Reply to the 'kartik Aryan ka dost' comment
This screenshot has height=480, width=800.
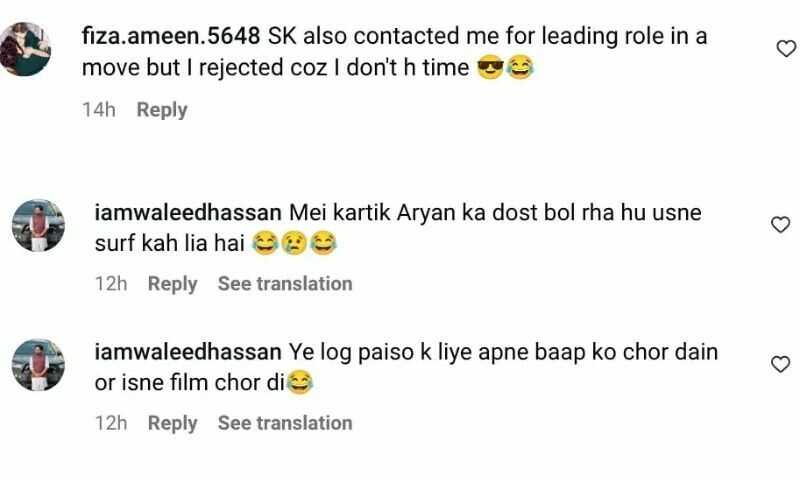172,284
